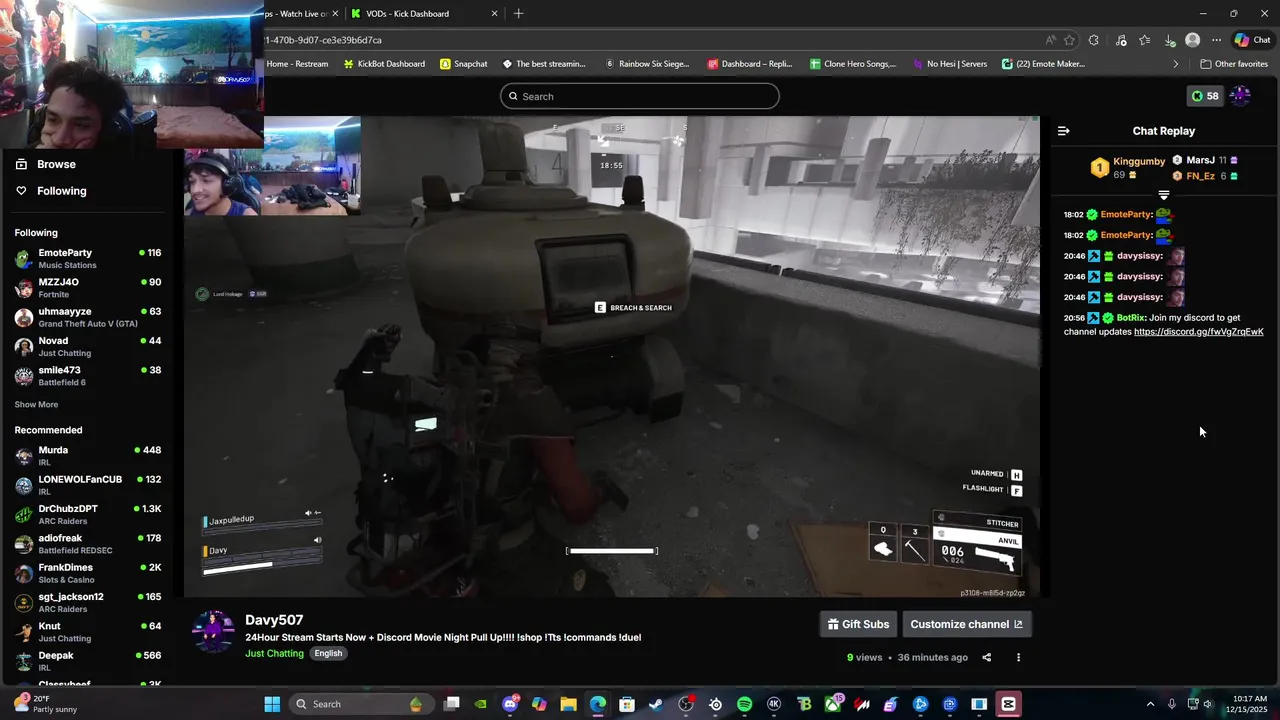1280x720 pixels.
Task: Open the purple user avatar menu
Action: click(x=1240, y=96)
